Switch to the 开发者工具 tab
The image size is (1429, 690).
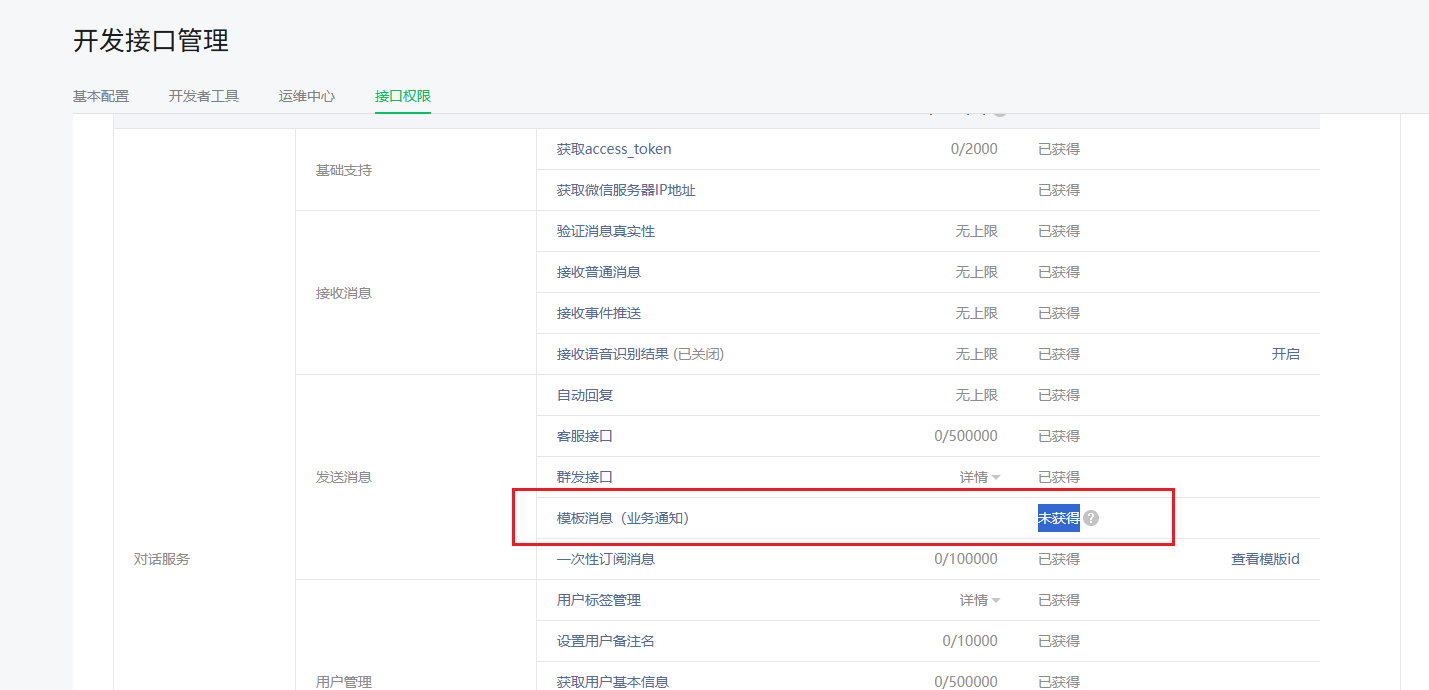point(204,96)
